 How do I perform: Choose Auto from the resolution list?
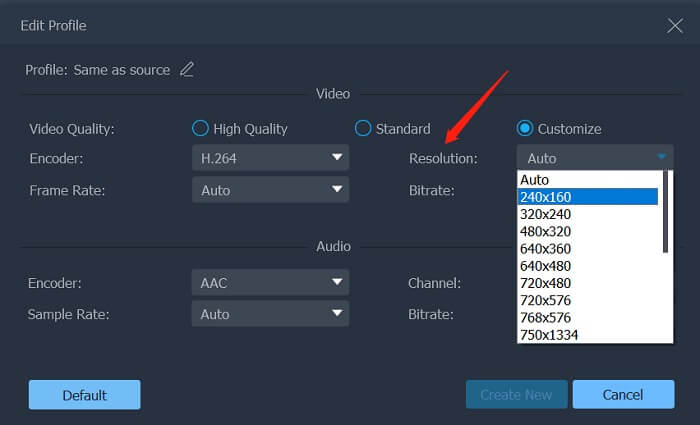588,179
